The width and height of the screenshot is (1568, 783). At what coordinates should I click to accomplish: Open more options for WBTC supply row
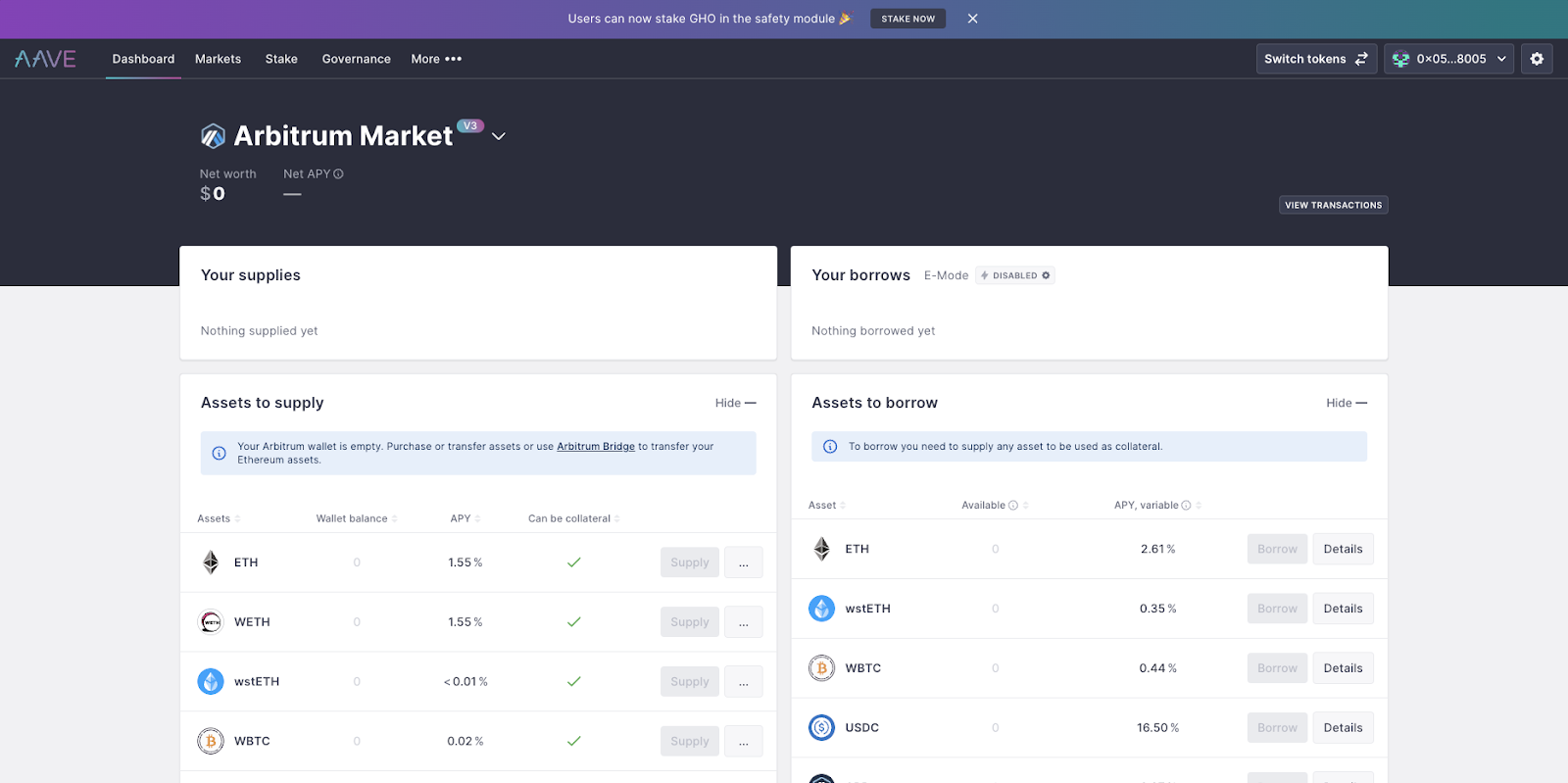click(743, 741)
